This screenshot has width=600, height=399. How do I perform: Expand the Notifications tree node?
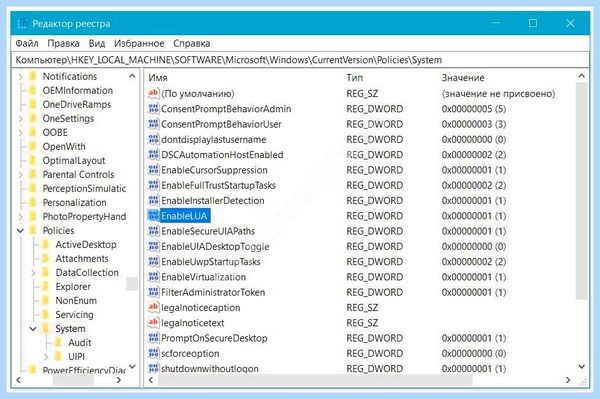(21, 77)
